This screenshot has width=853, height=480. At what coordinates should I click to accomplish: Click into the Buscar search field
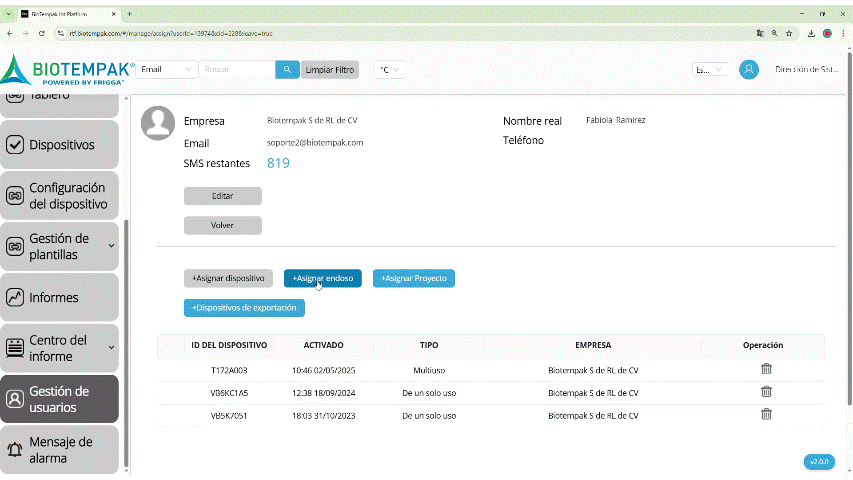click(x=236, y=70)
